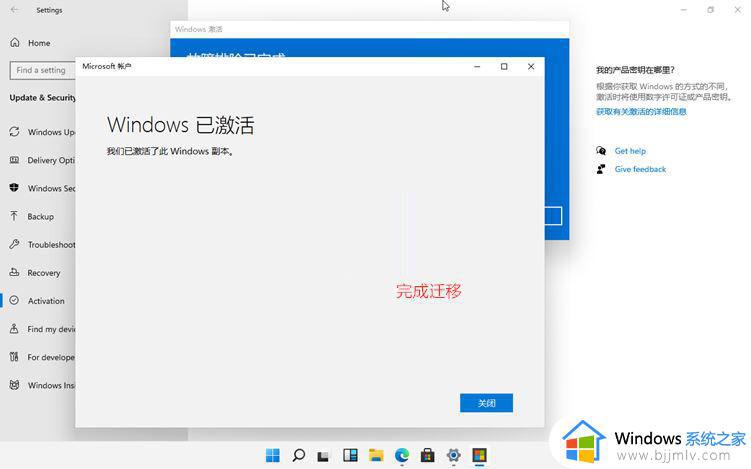This screenshot has width=751, height=469.
Task: Select the Delivery Optimization sidebar icon
Action: click(x=14, y=160)
